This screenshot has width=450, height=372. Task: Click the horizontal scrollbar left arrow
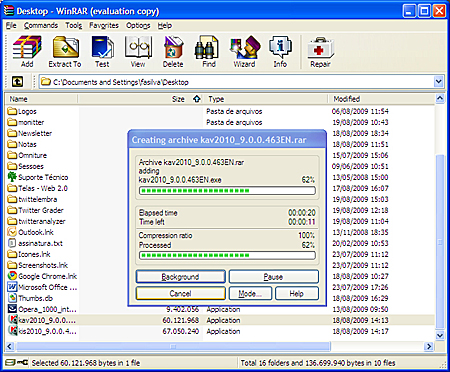(10, 346)
